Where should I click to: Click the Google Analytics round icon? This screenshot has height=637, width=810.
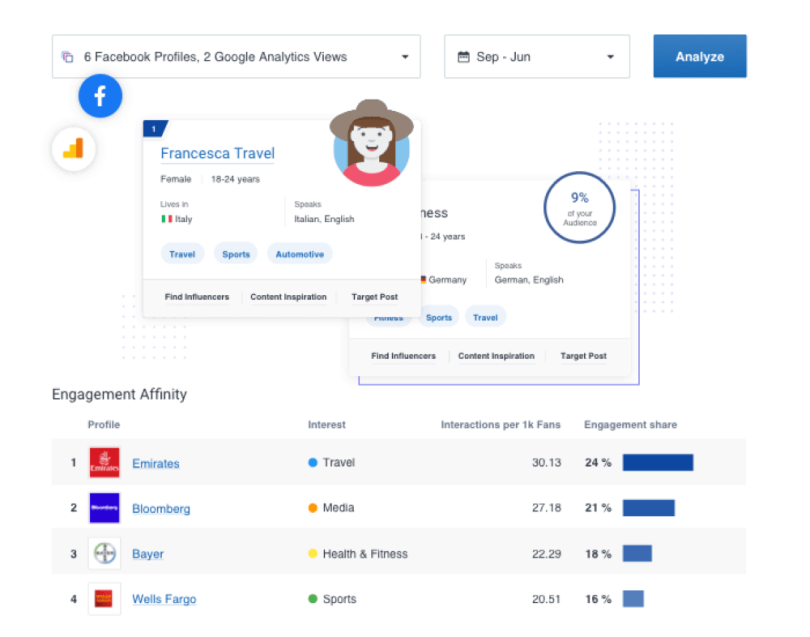(x=74, y=149)
